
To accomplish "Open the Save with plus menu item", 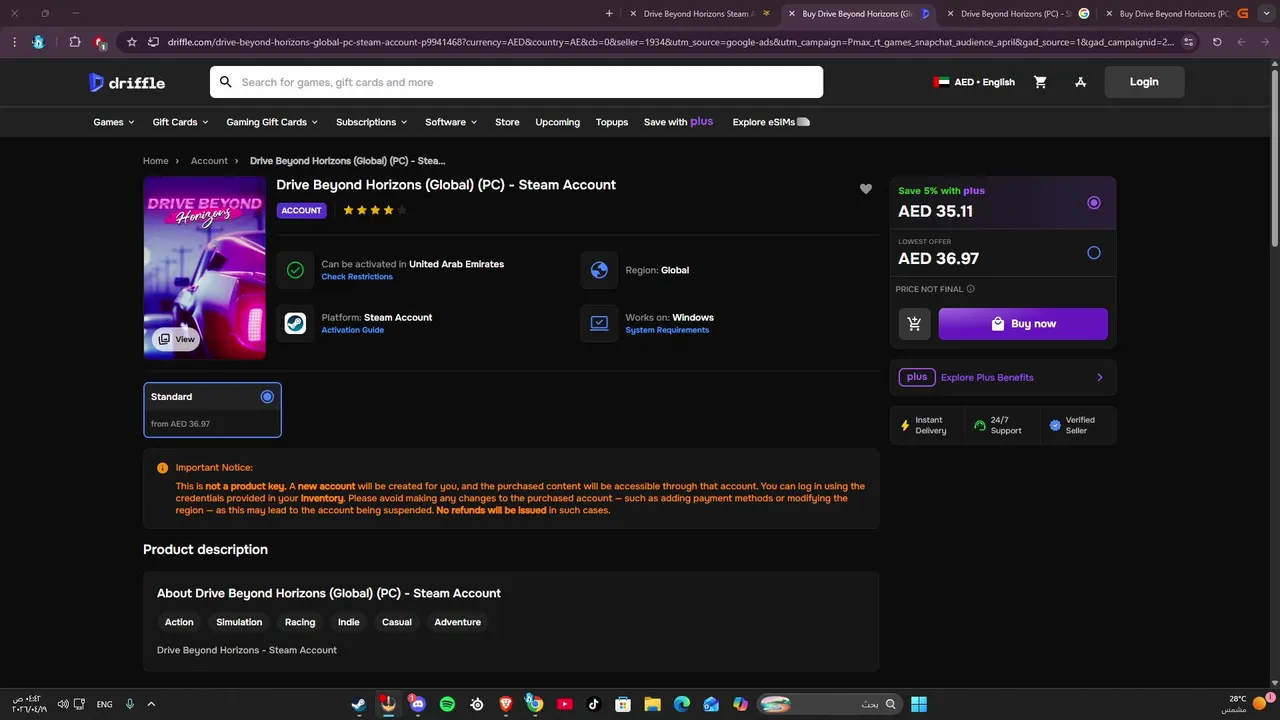I will (x=678, y=122).
